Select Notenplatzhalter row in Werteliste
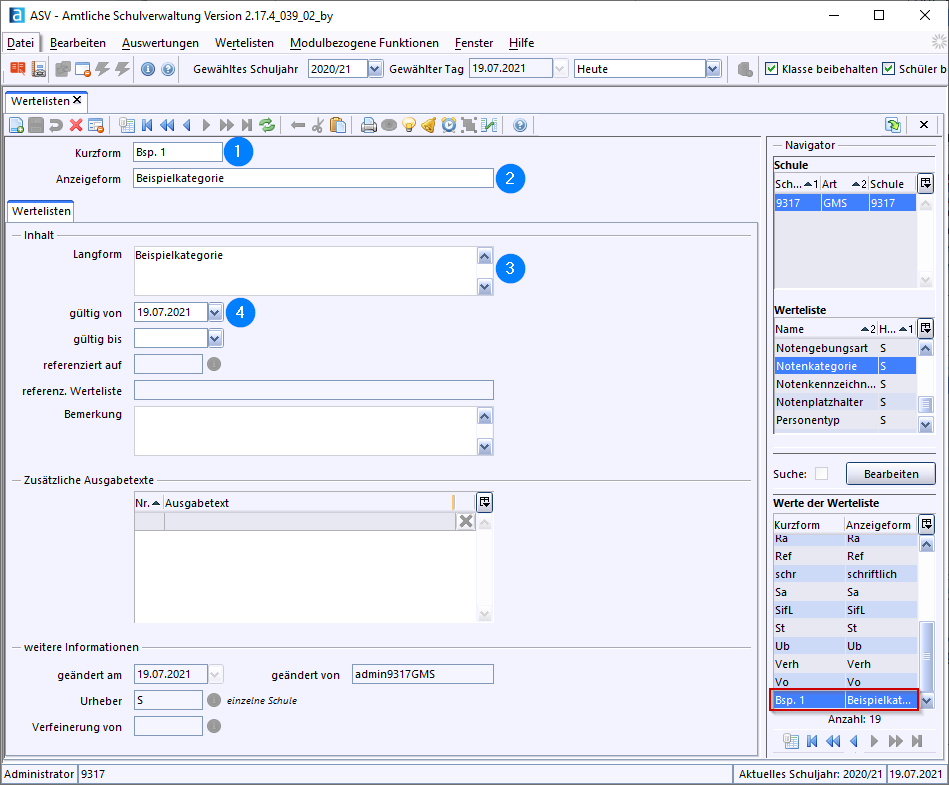This screenshot has height=785, width=949. coord(845,402)
